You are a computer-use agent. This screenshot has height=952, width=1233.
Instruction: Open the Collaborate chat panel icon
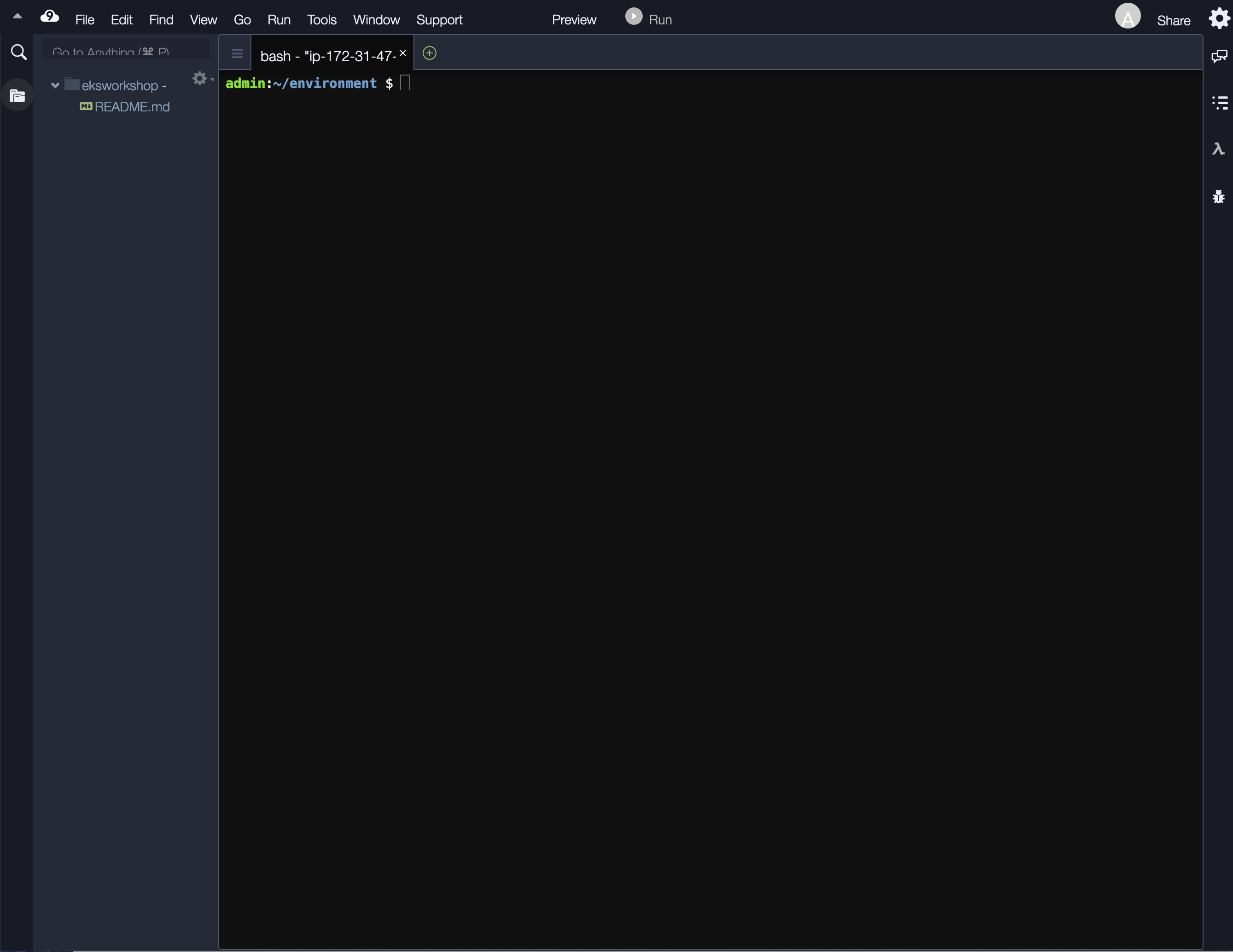(x=1219, y=56)
